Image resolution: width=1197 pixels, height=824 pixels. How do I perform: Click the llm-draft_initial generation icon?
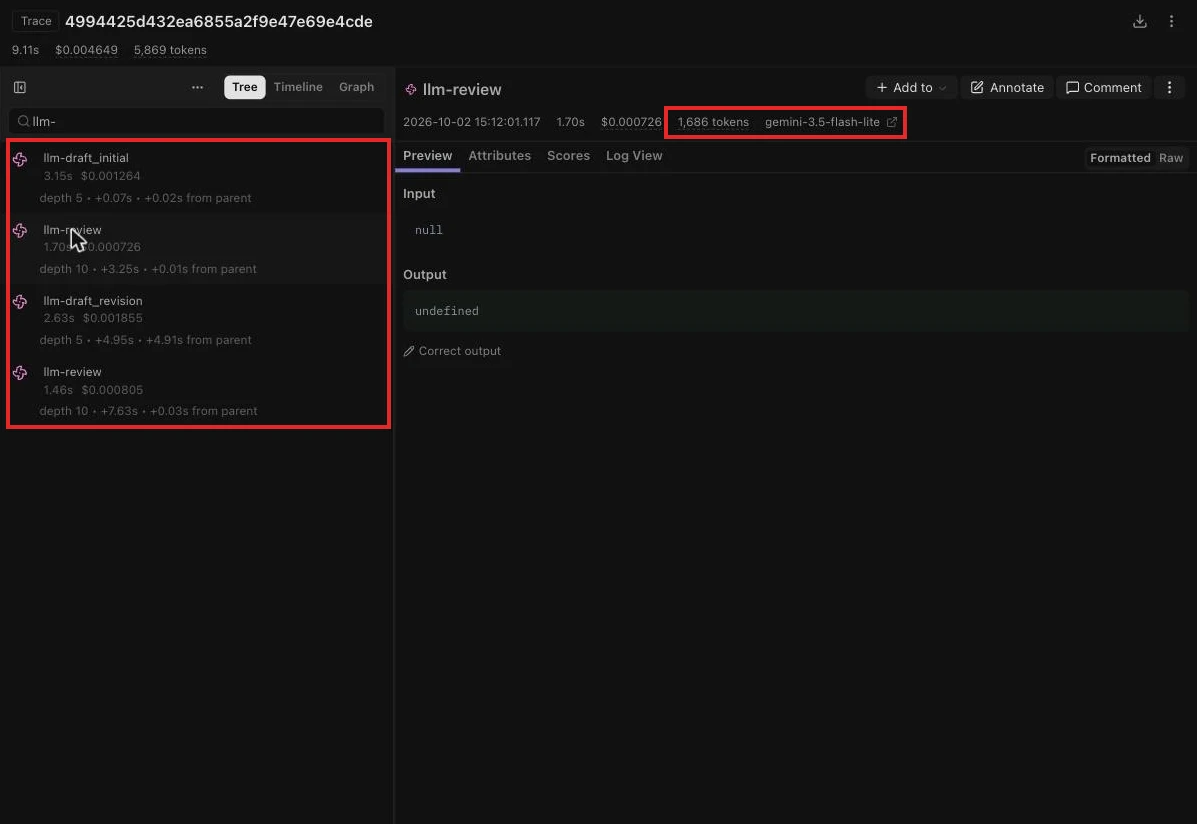[x=20, y=159]
